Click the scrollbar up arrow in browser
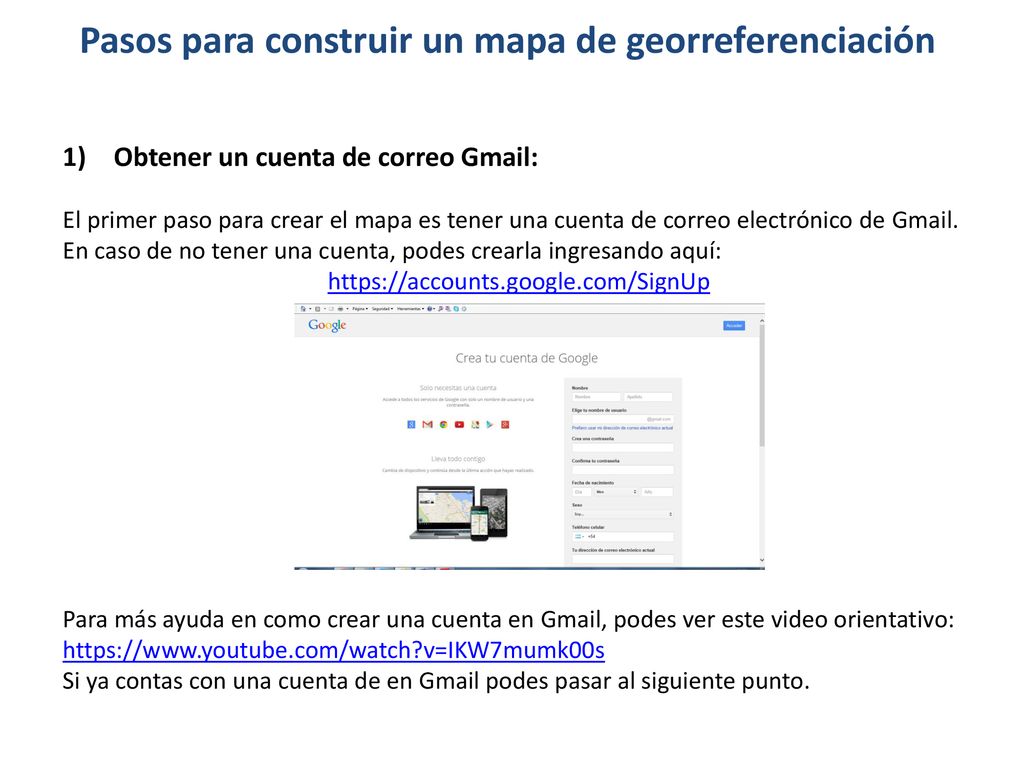Viewport: 1024px width, 768px height. [762, 321]
